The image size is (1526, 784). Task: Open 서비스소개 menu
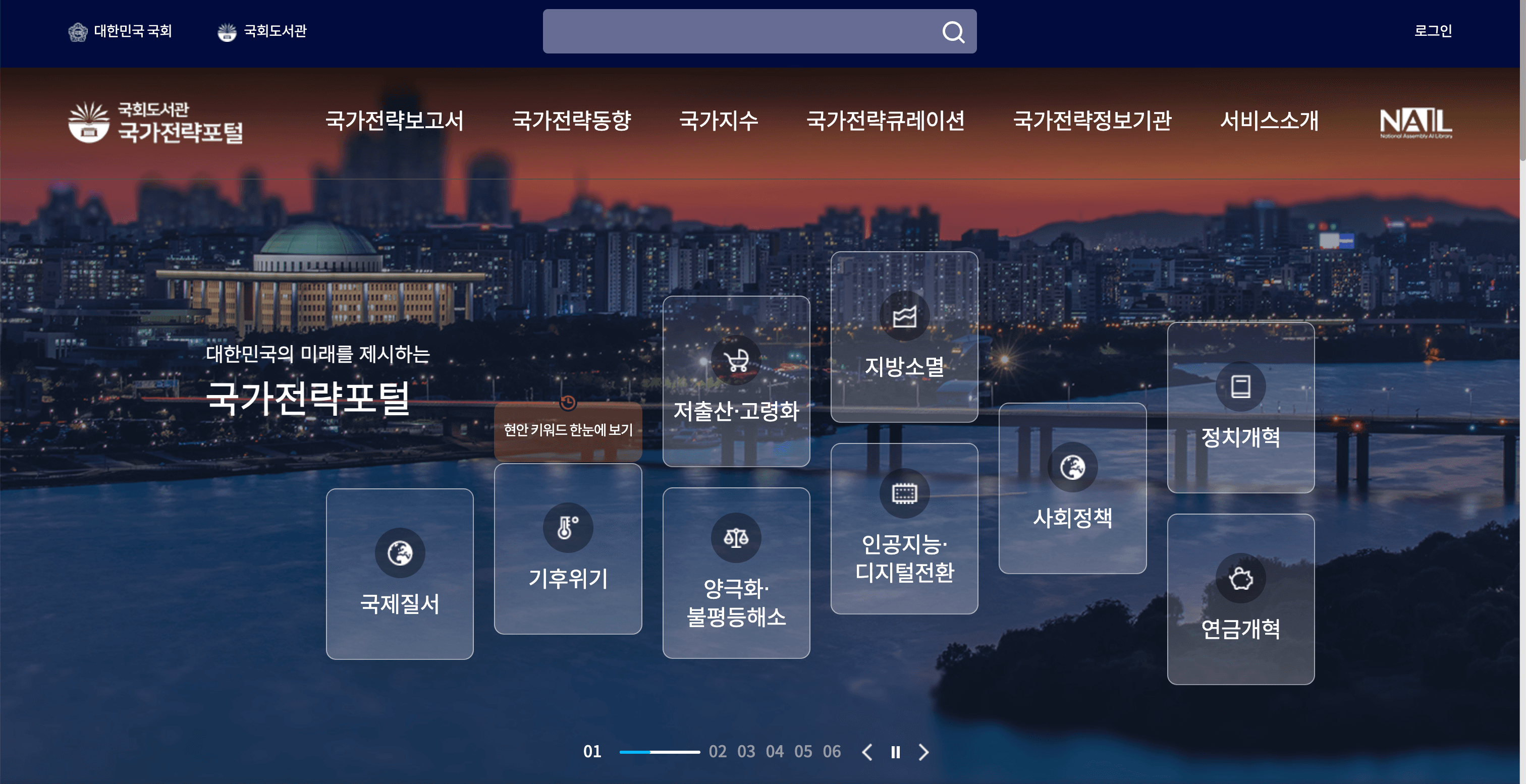pos(1269,121)
